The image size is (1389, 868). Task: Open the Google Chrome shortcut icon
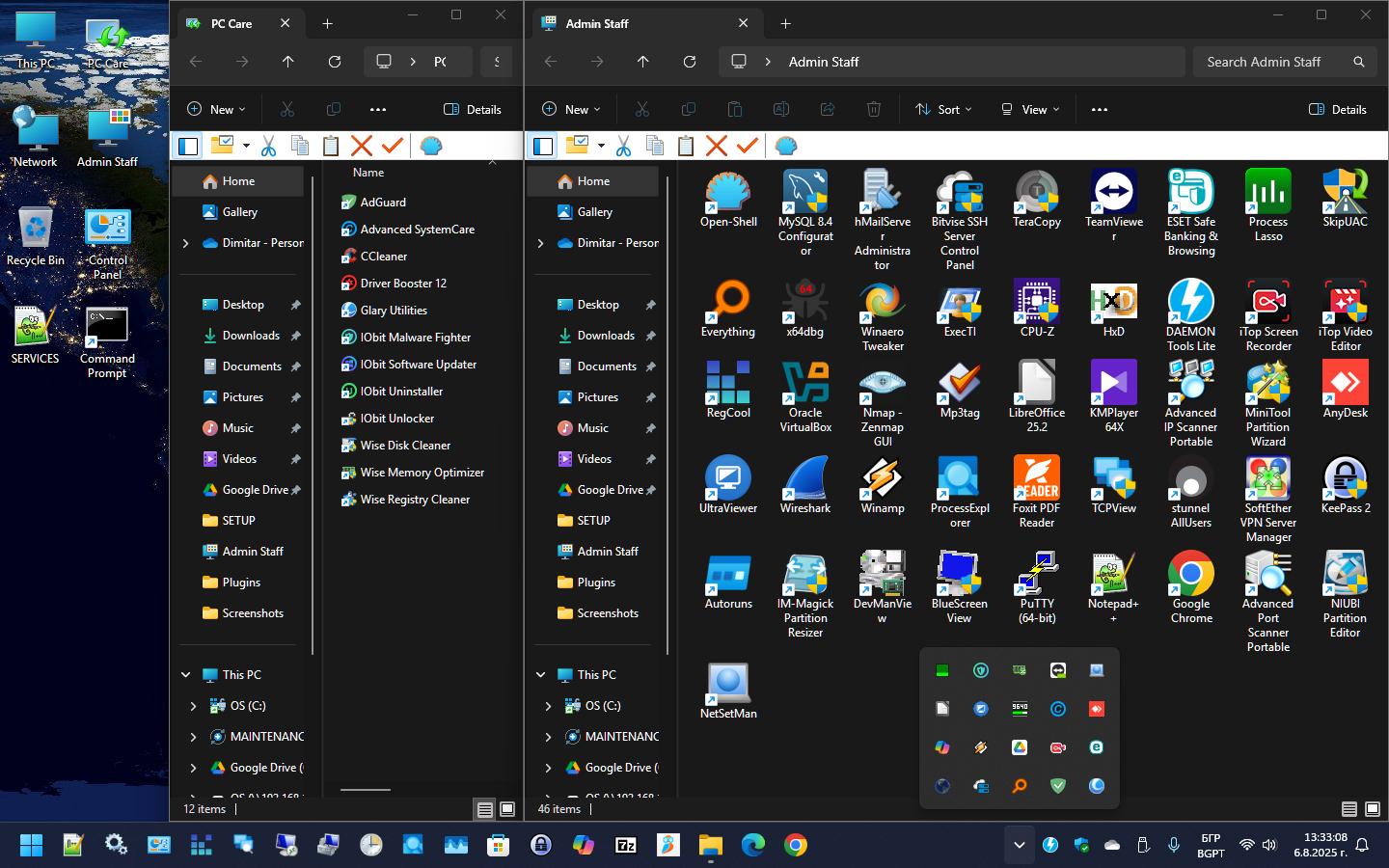click(1190, 587)
